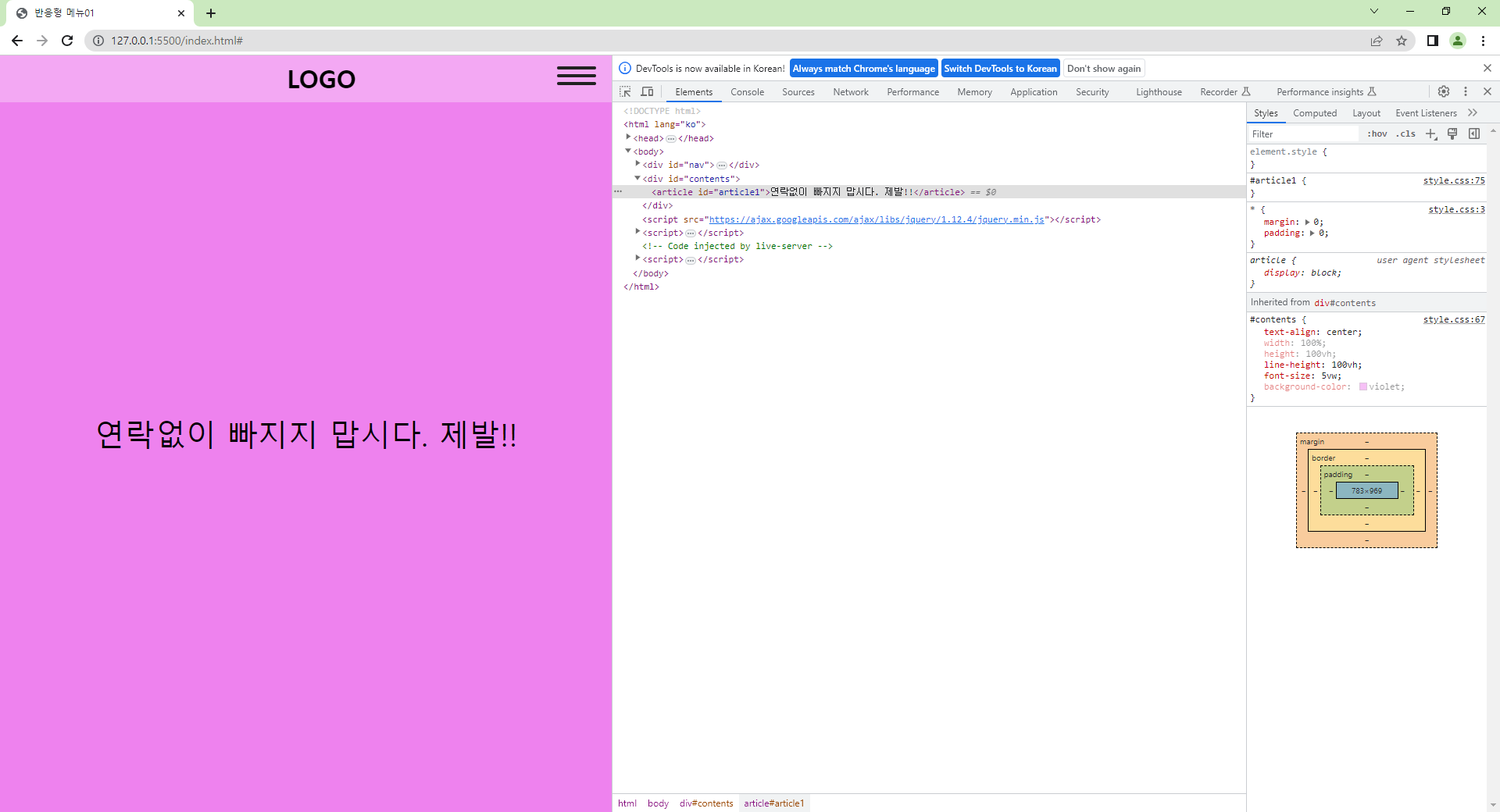Toggle the .cls class editor

pos(1406,134)
